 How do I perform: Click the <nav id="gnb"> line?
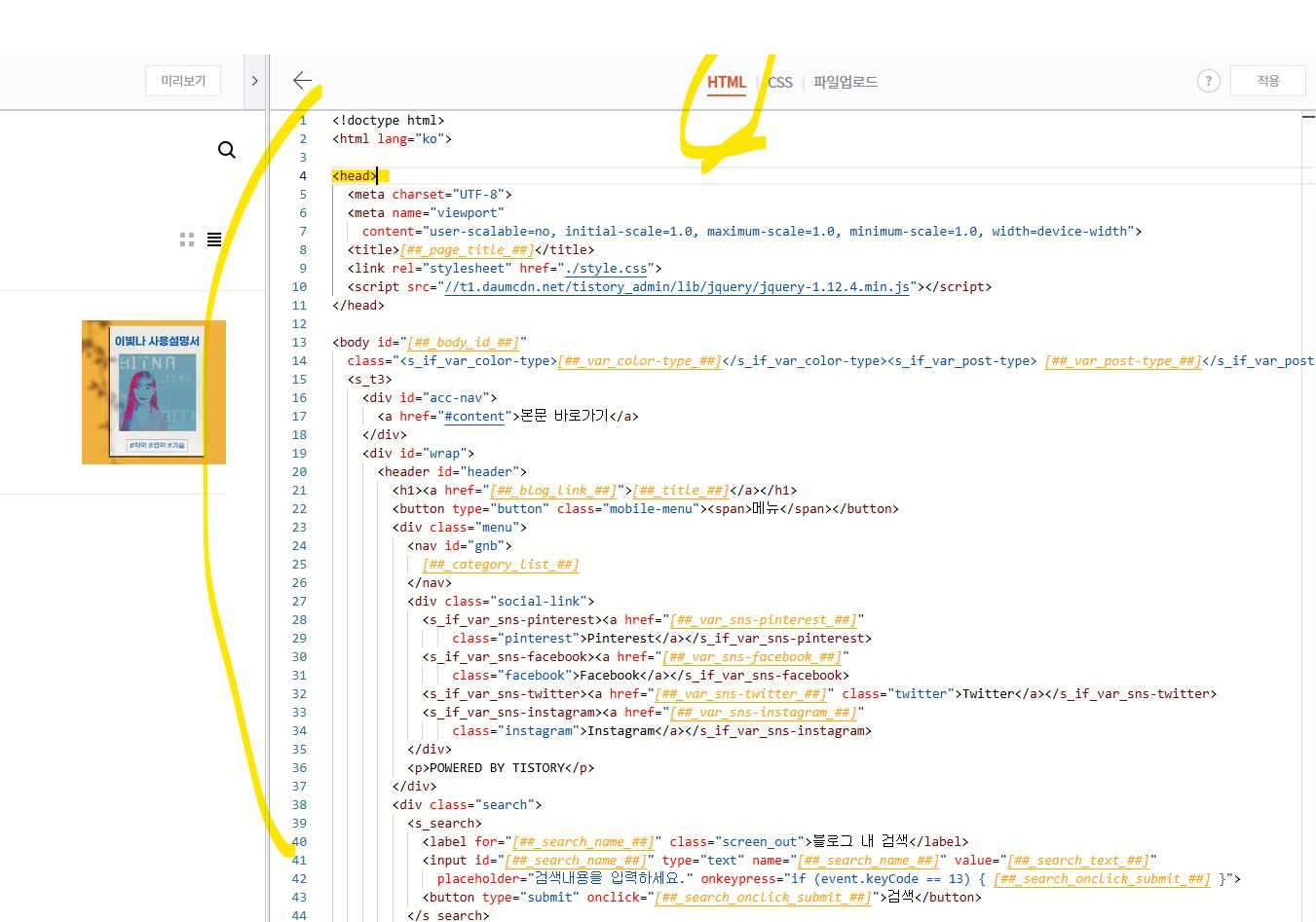[460, 545]
